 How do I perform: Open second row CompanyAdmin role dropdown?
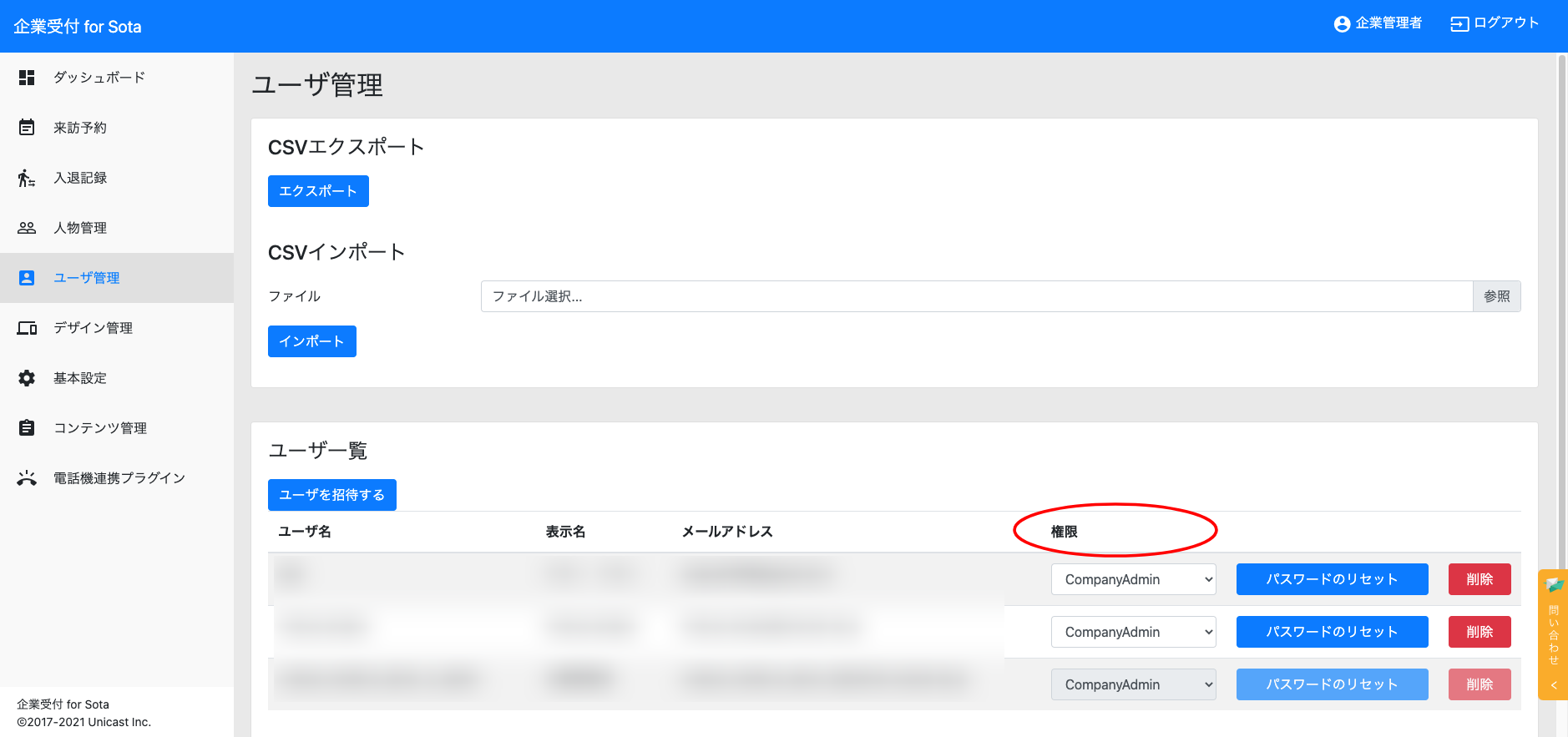[x=1133, y=632]
